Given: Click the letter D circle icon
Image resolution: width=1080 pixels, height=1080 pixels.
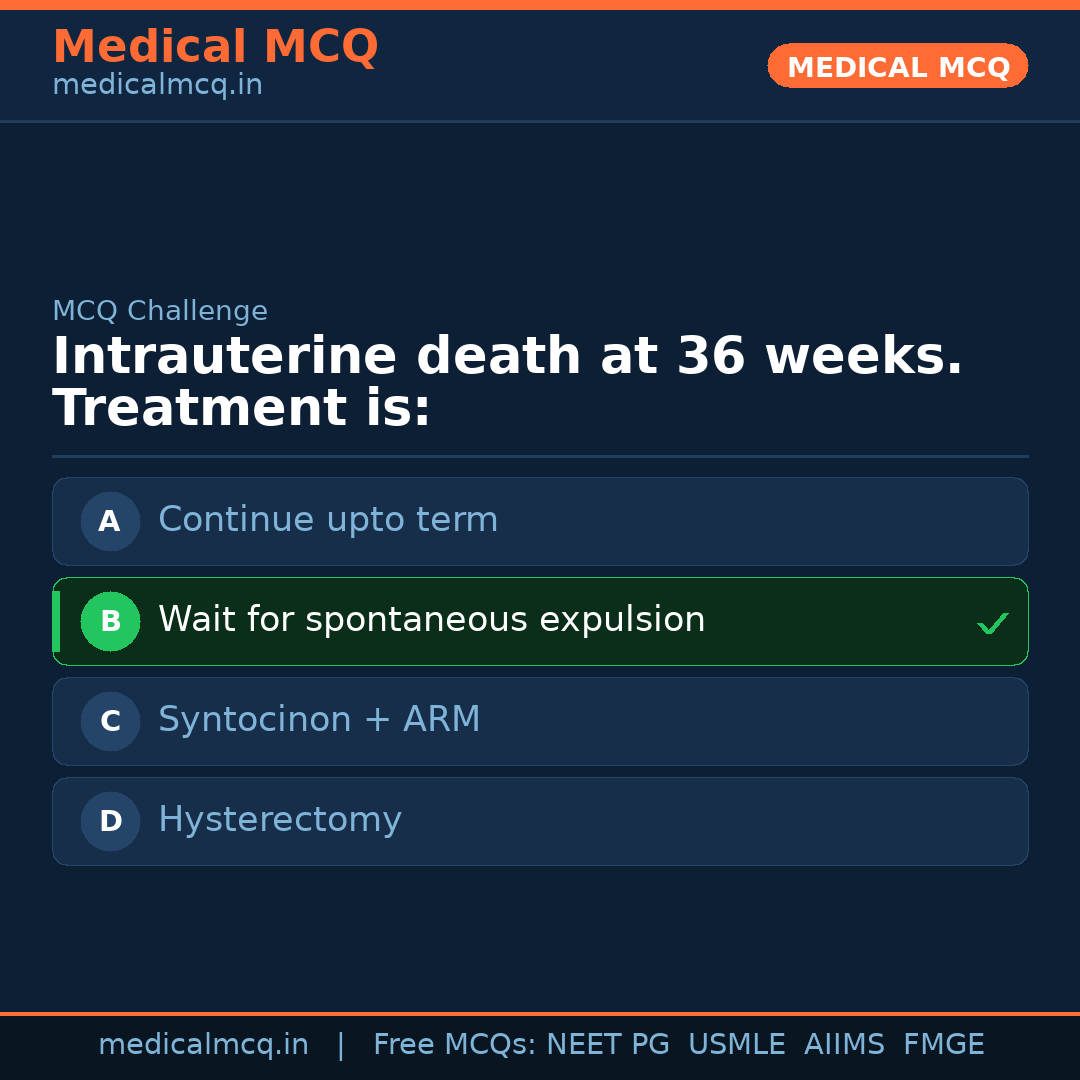Looking at the screenshot, I should (110, 821).
